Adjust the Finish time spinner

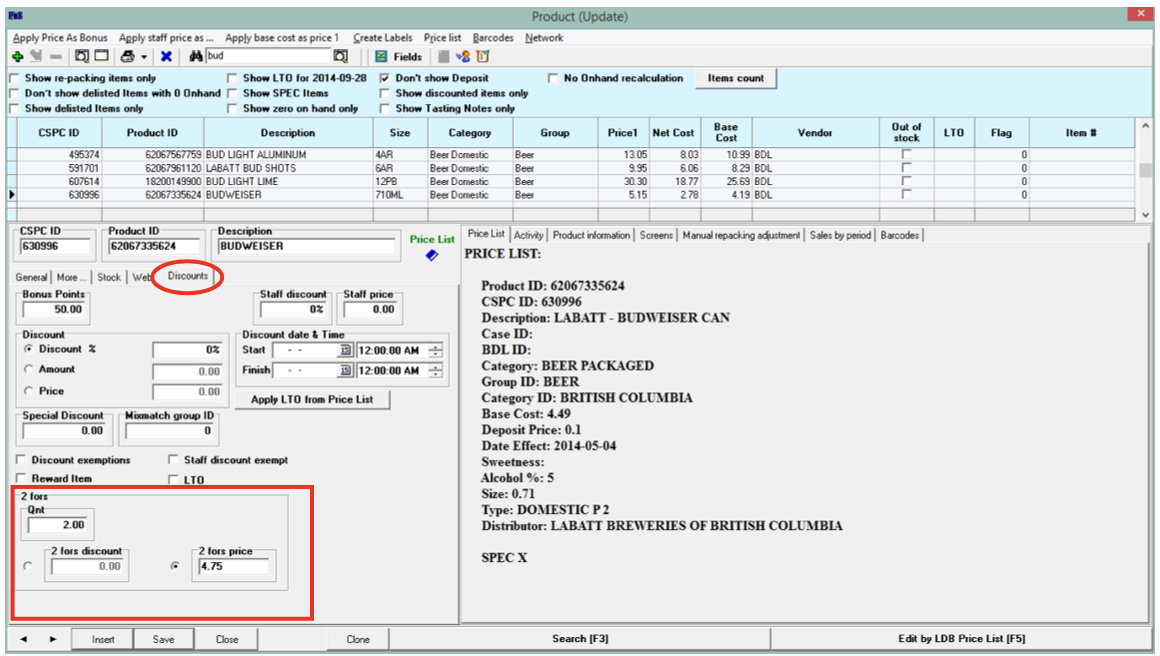click(x=436, y=370)
